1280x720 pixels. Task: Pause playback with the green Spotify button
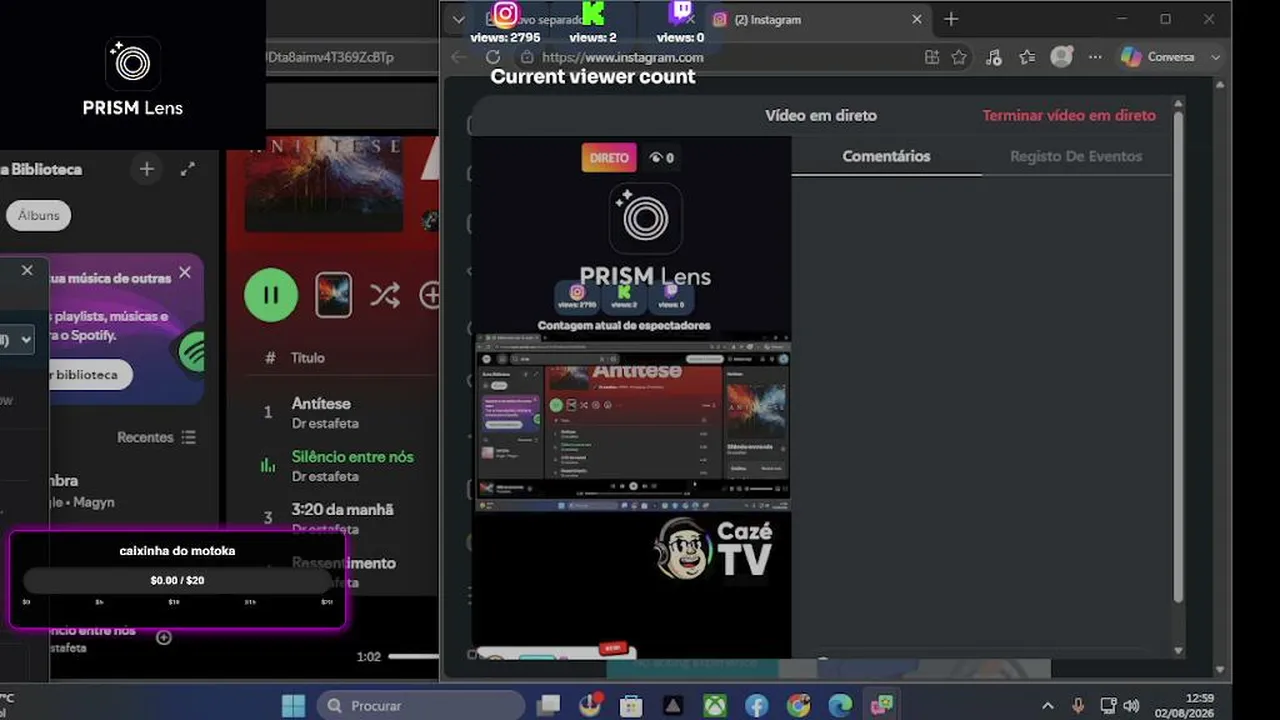271,295
